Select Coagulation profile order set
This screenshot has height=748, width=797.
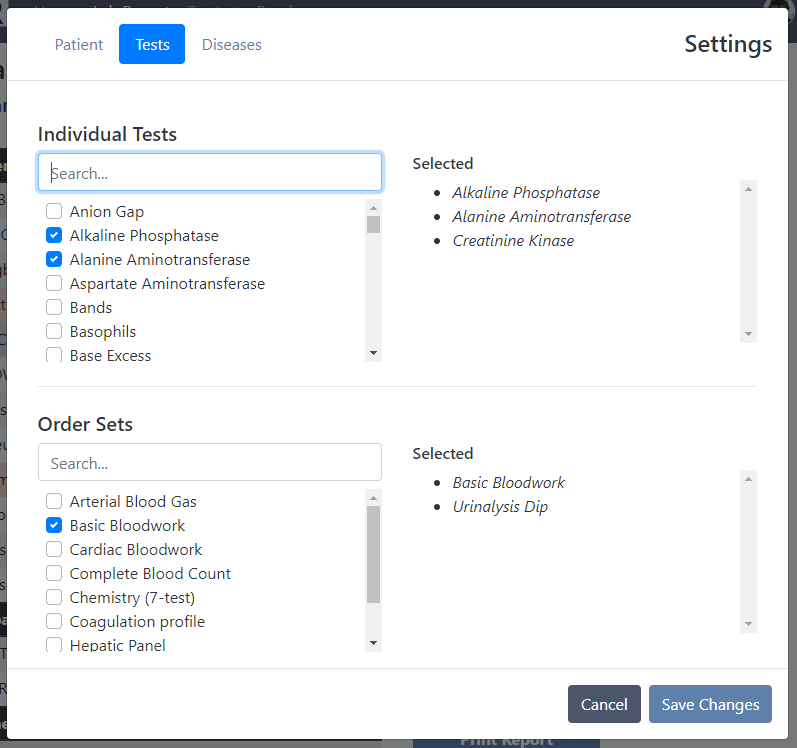tap(54, 622)
